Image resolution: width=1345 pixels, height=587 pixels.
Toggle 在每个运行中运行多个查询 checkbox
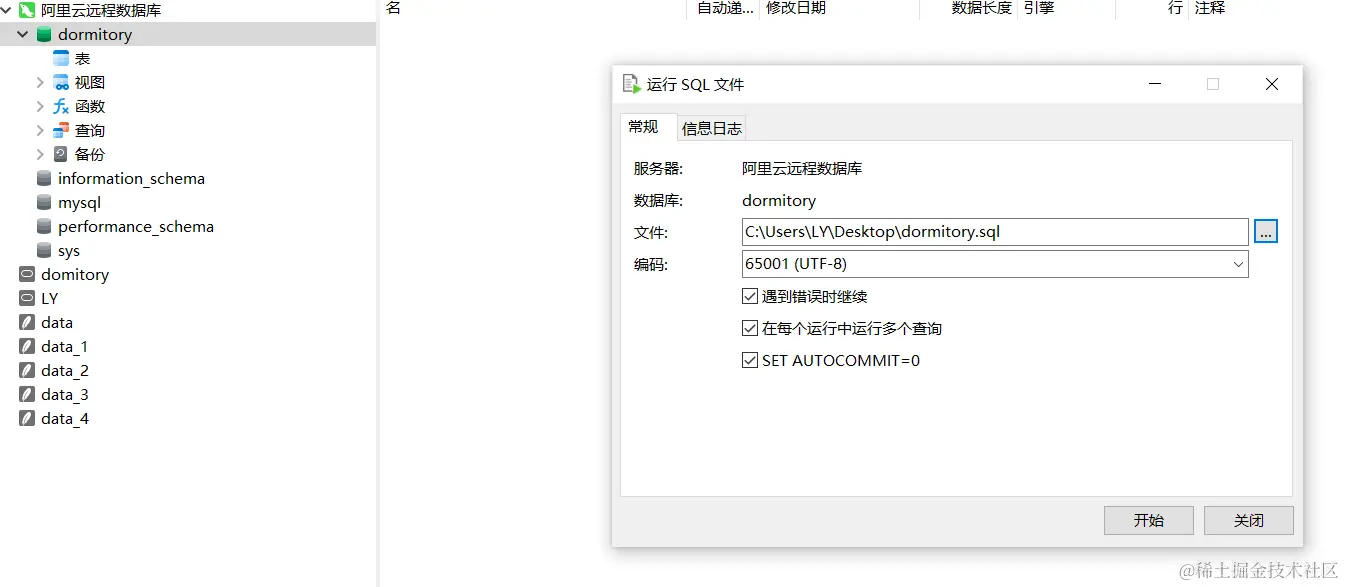pyautogui.click(x=750, y=328)
